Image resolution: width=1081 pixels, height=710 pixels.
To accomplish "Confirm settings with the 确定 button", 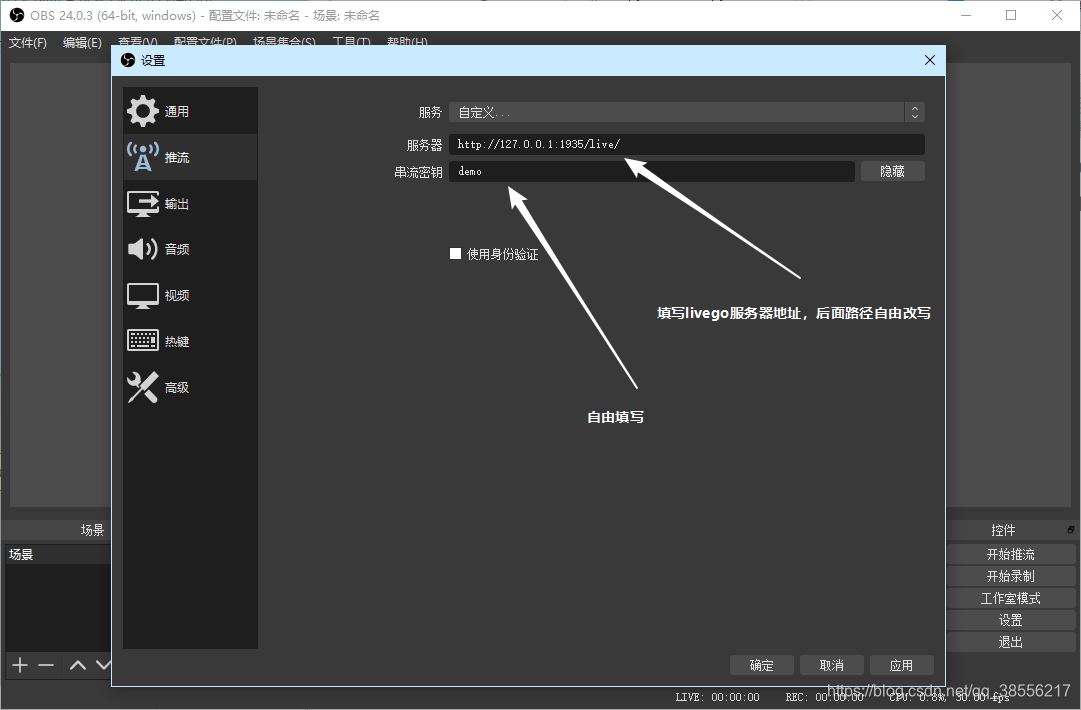I will pos(762,665).
